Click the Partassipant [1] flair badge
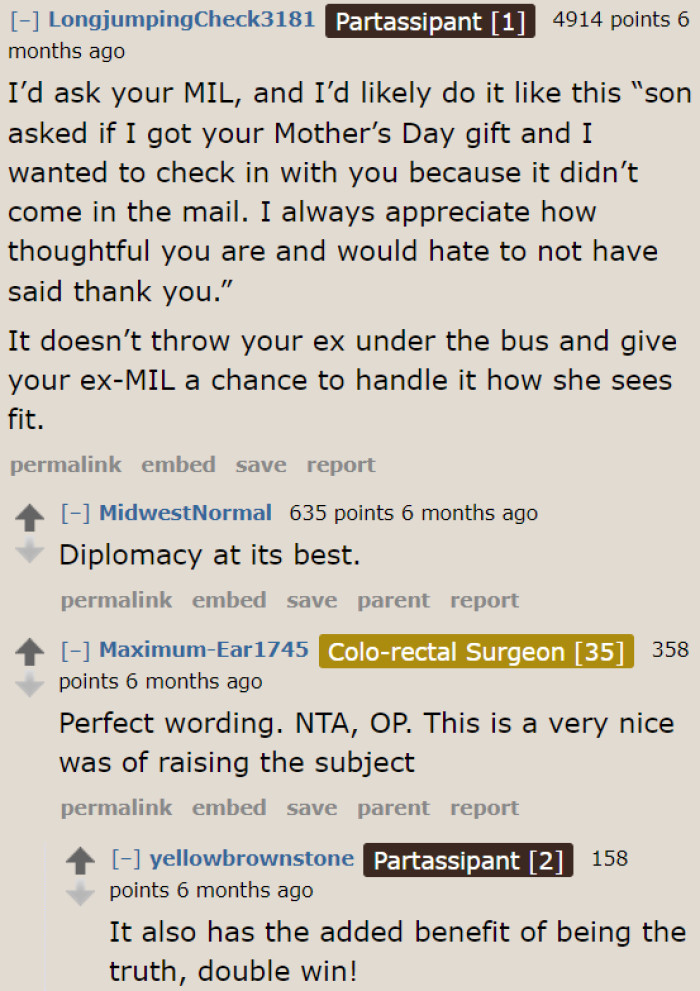 coord(430,21)
